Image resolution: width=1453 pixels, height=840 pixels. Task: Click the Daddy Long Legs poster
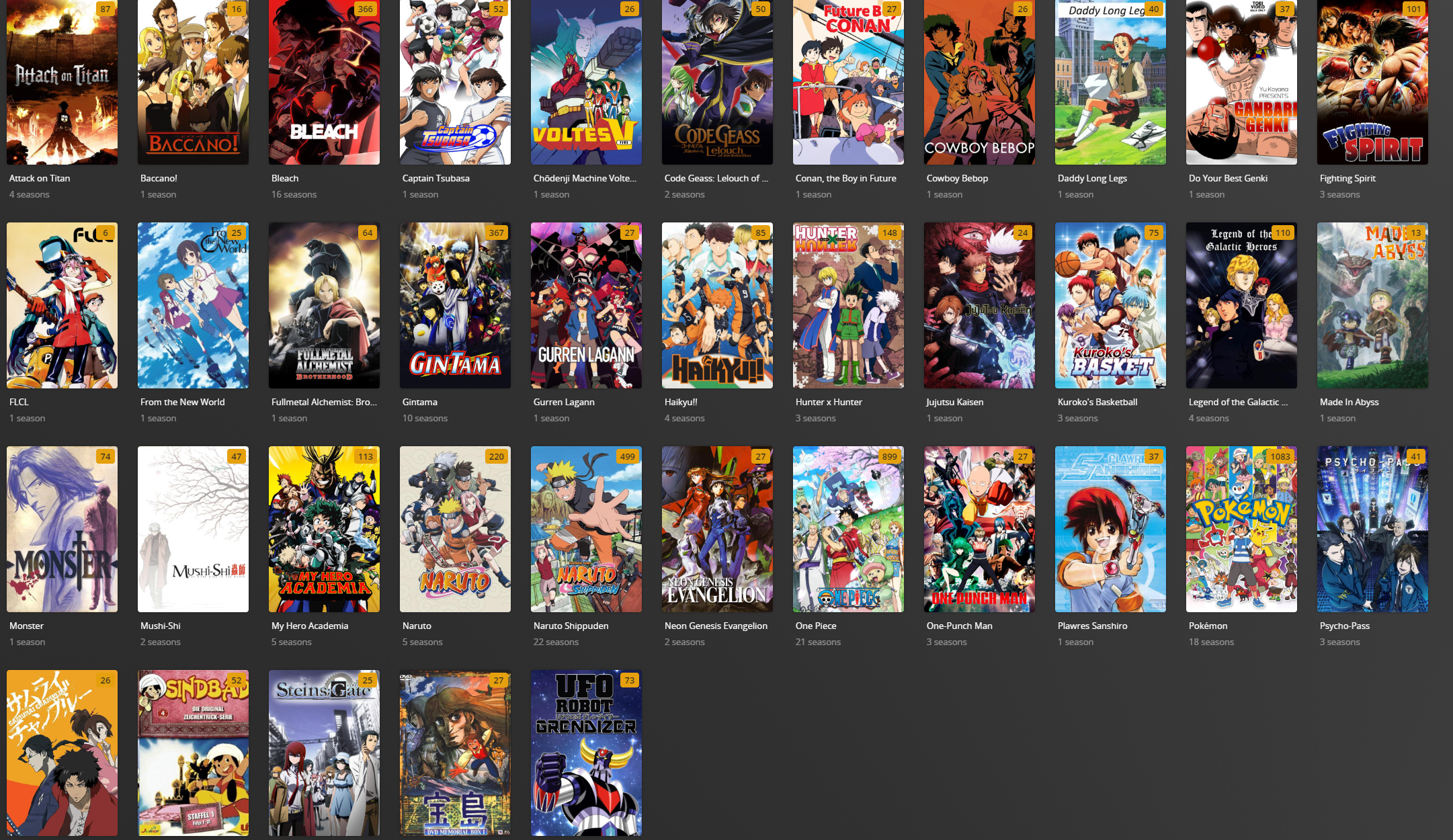(1110, 82)
